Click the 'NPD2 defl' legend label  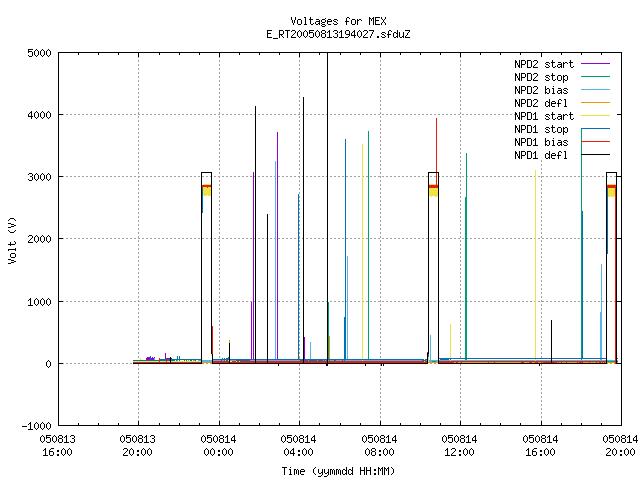541,103
